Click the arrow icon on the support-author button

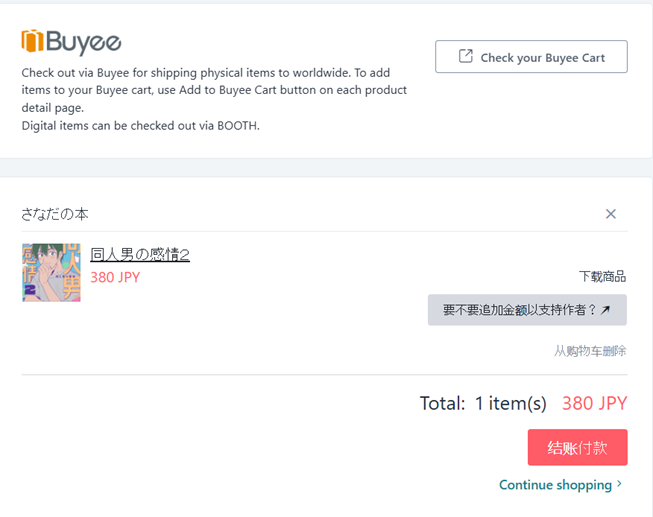point(605,310)
